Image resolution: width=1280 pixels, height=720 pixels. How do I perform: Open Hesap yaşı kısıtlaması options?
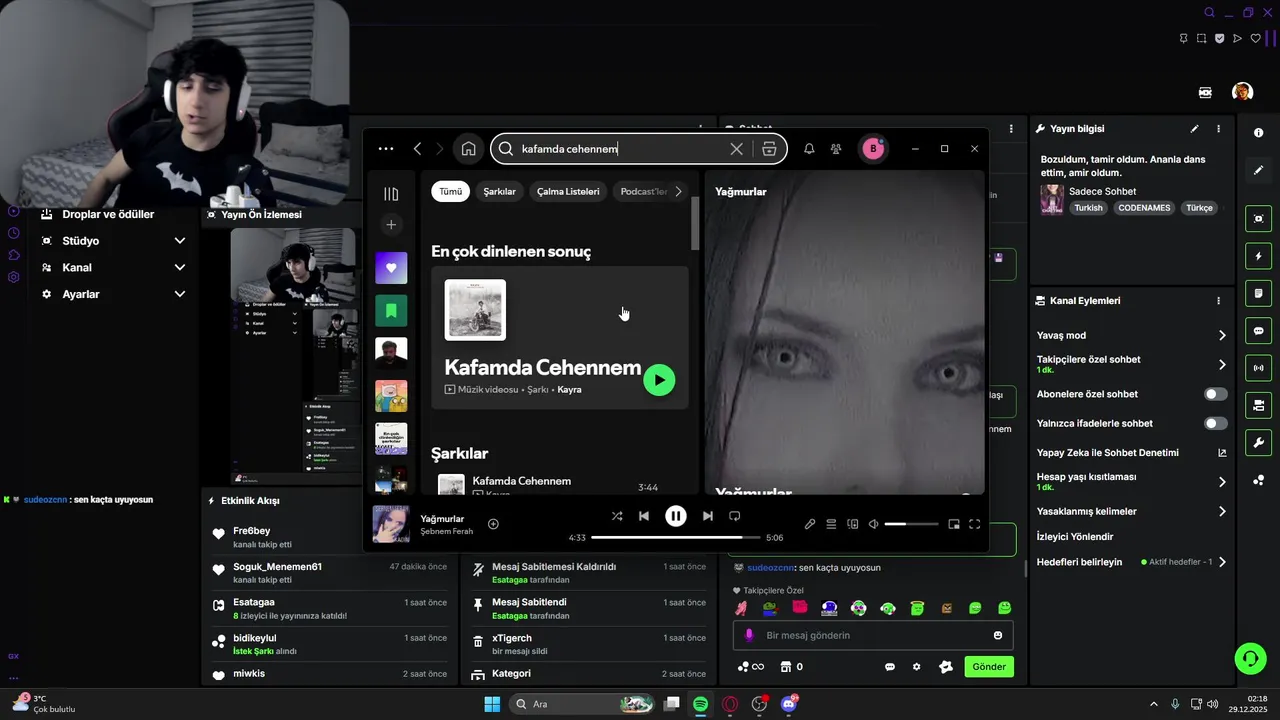coord(1132,481)
